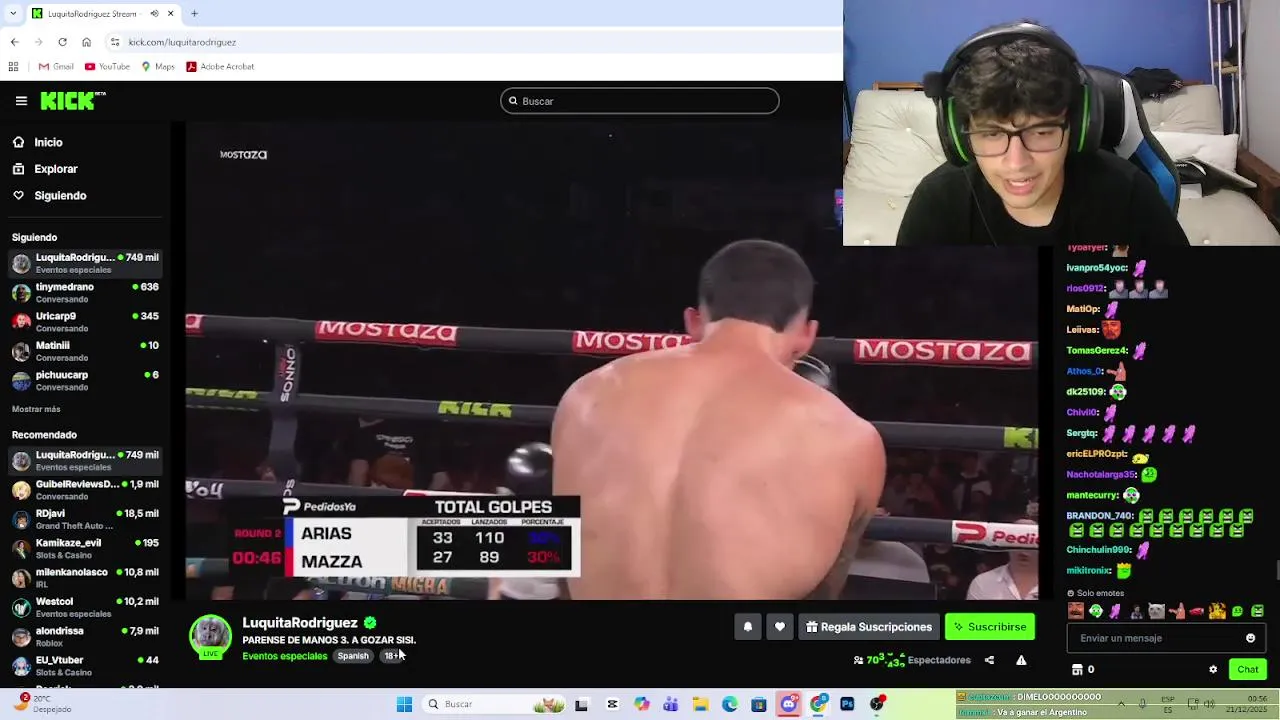Open the Adobe Acrobat bookmark
Viewport: 1280px width, 720px height.
[x=220, y=67]
